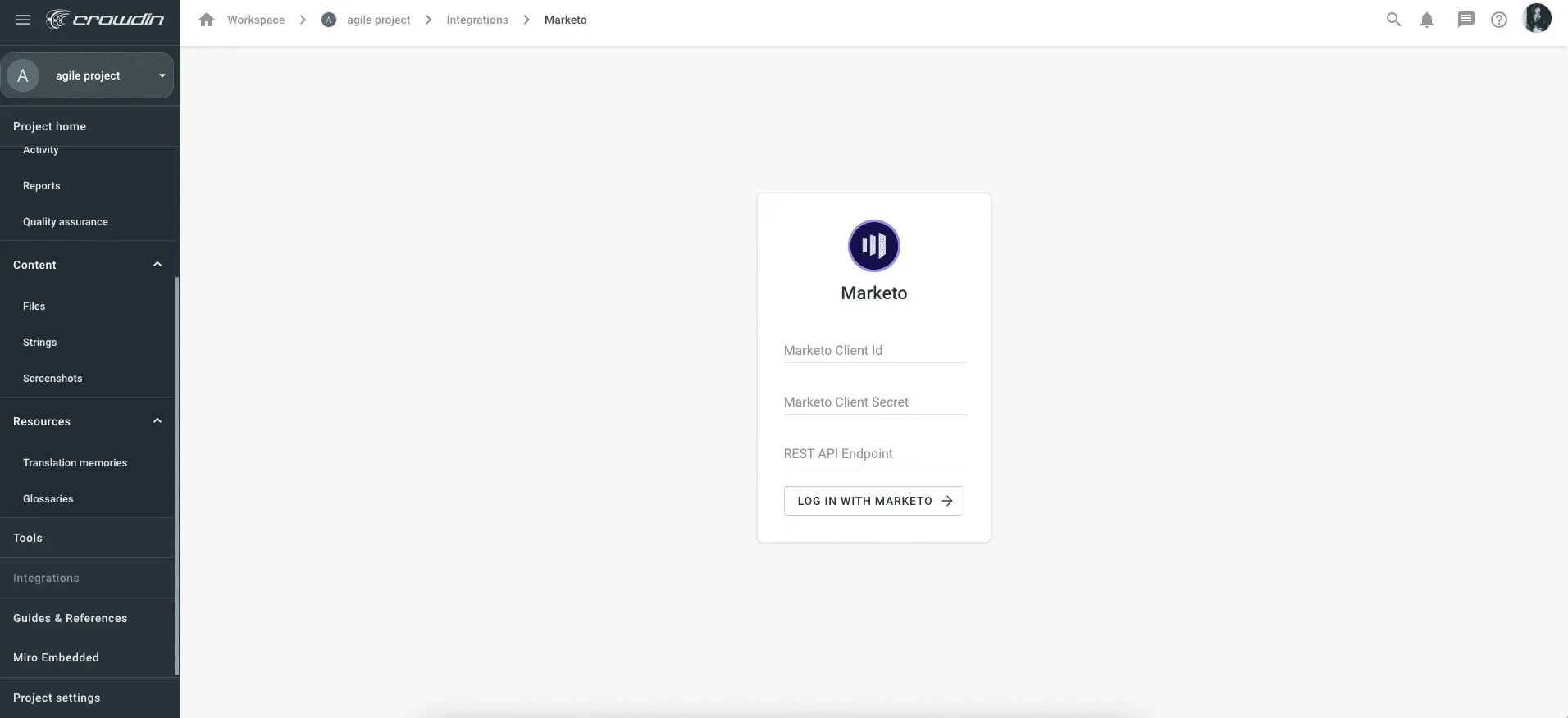Open notifications bell icon
Image resolution: width=1568 pixels, height=718 pixels.
pos(1427,20)
